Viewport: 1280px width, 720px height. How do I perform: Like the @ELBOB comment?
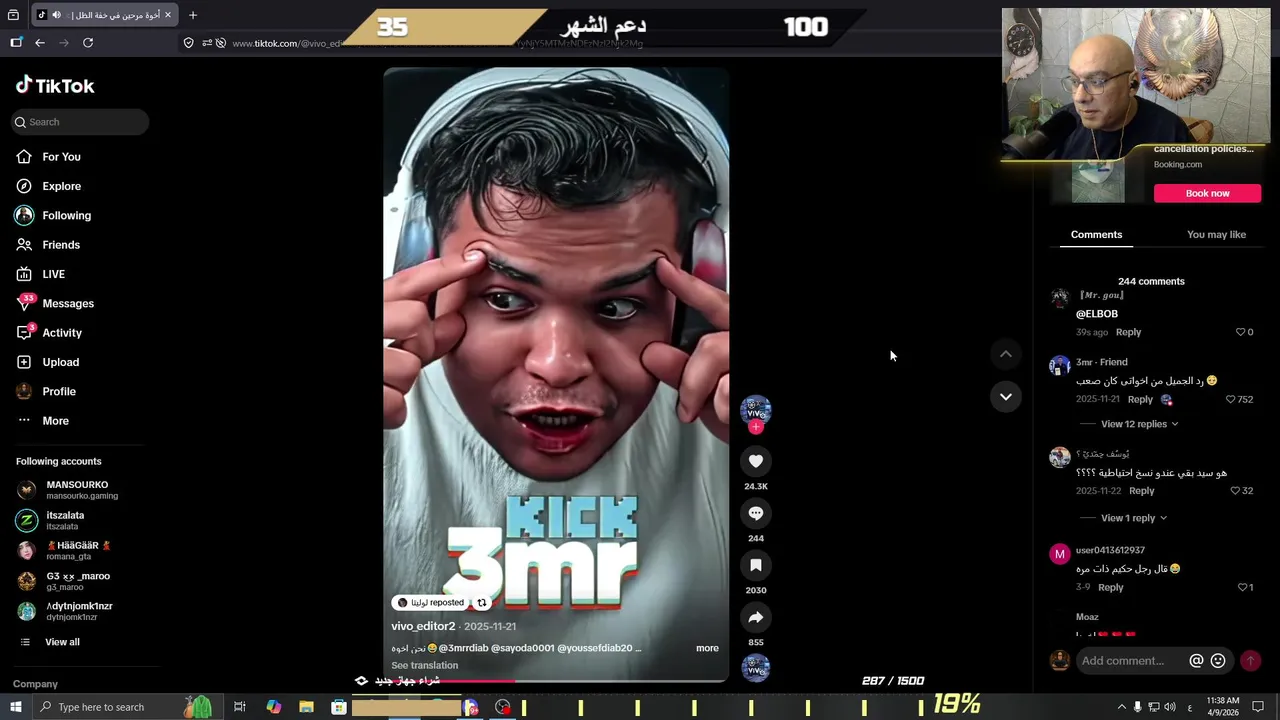[x=1241, y=332]
